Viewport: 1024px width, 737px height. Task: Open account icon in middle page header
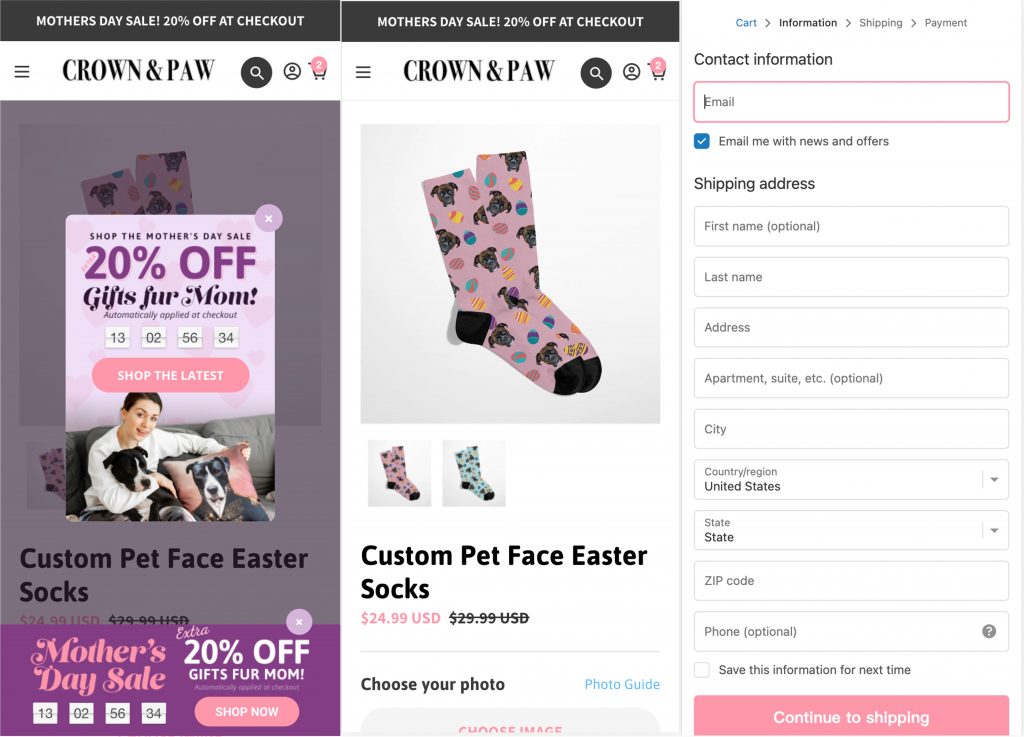tap(631, 72)
